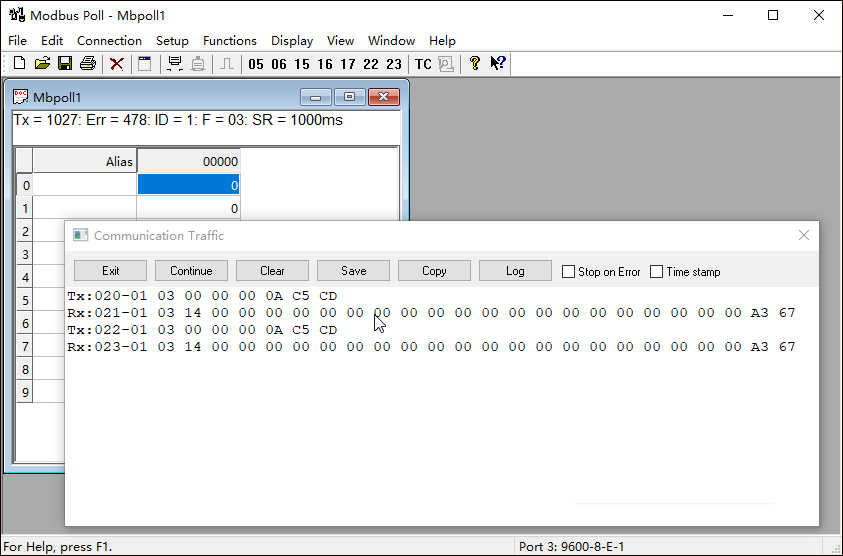This screenshot has width=843, height=556.
Task: Click the Rx:023 traffic line
Action: pos(431,346)
